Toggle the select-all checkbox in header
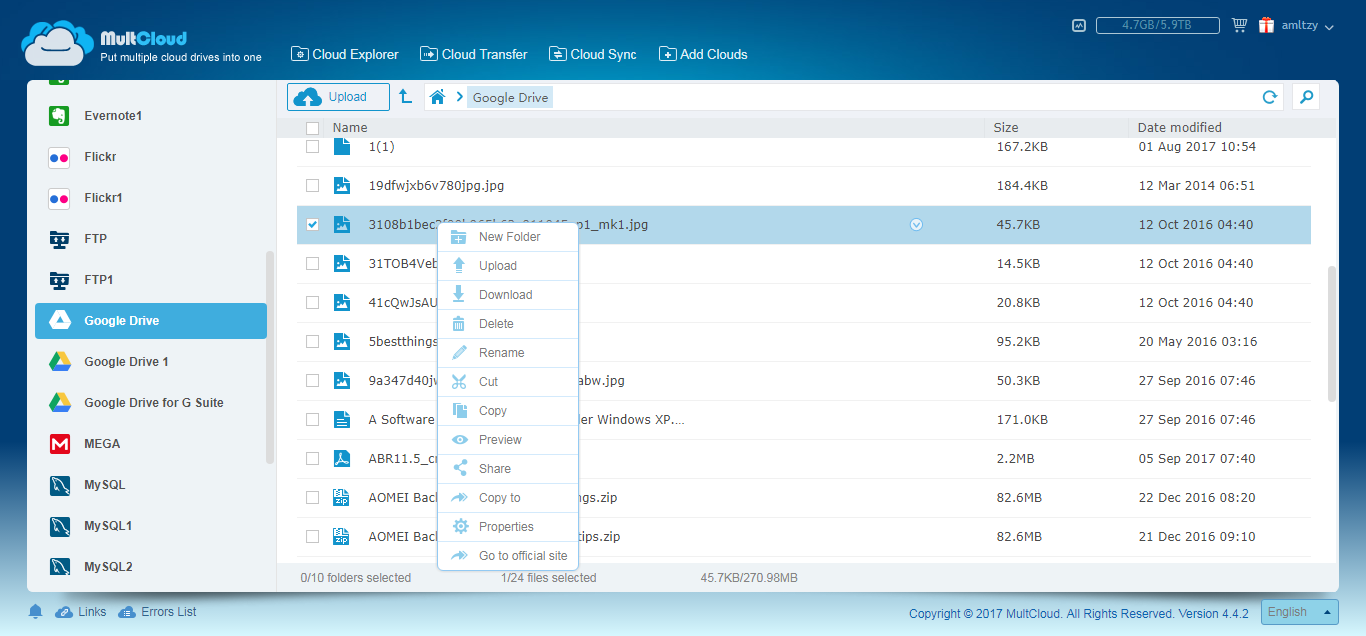The image size is (1366, 636). point(313,128)
